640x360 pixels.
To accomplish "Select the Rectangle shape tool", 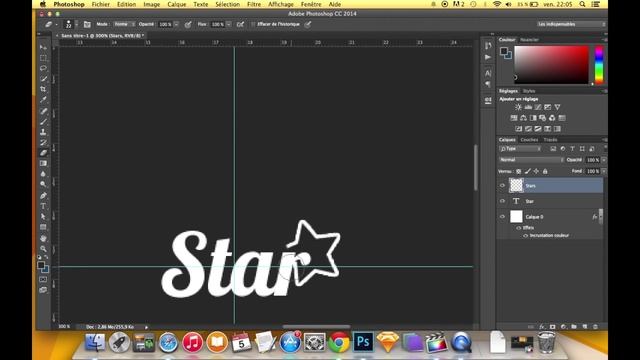I will [x=43, y=227].
